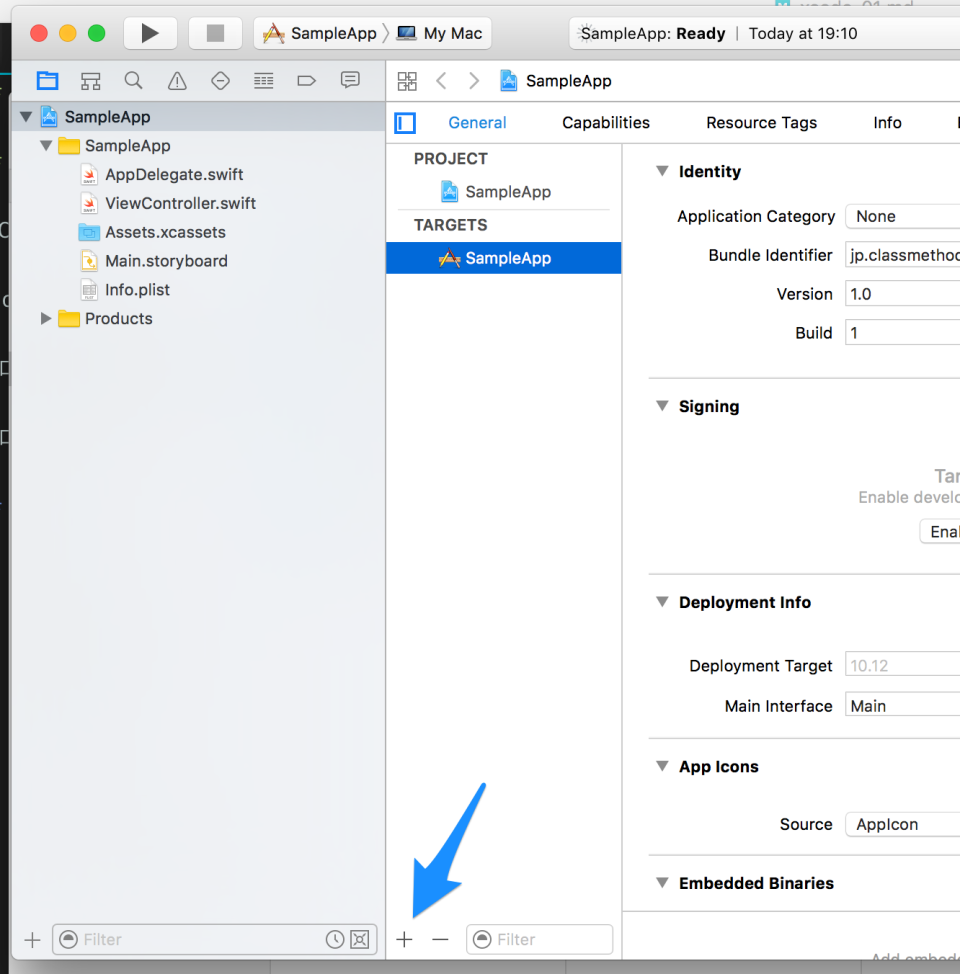Open the Debug navigator icon
Screen dimensions: 960x974
pyautogui.click(x=263, y=80)
